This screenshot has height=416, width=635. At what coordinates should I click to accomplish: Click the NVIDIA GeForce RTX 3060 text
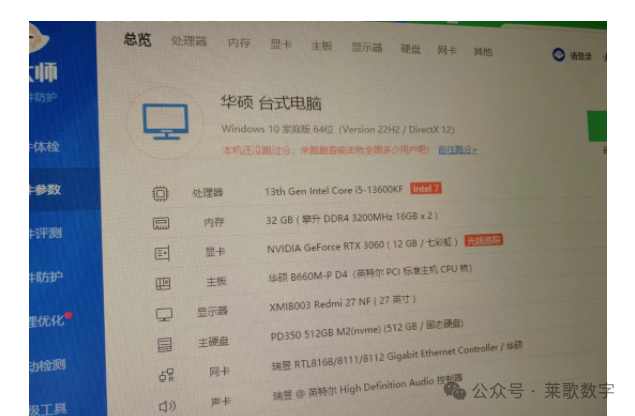click(x=362, y=245)
